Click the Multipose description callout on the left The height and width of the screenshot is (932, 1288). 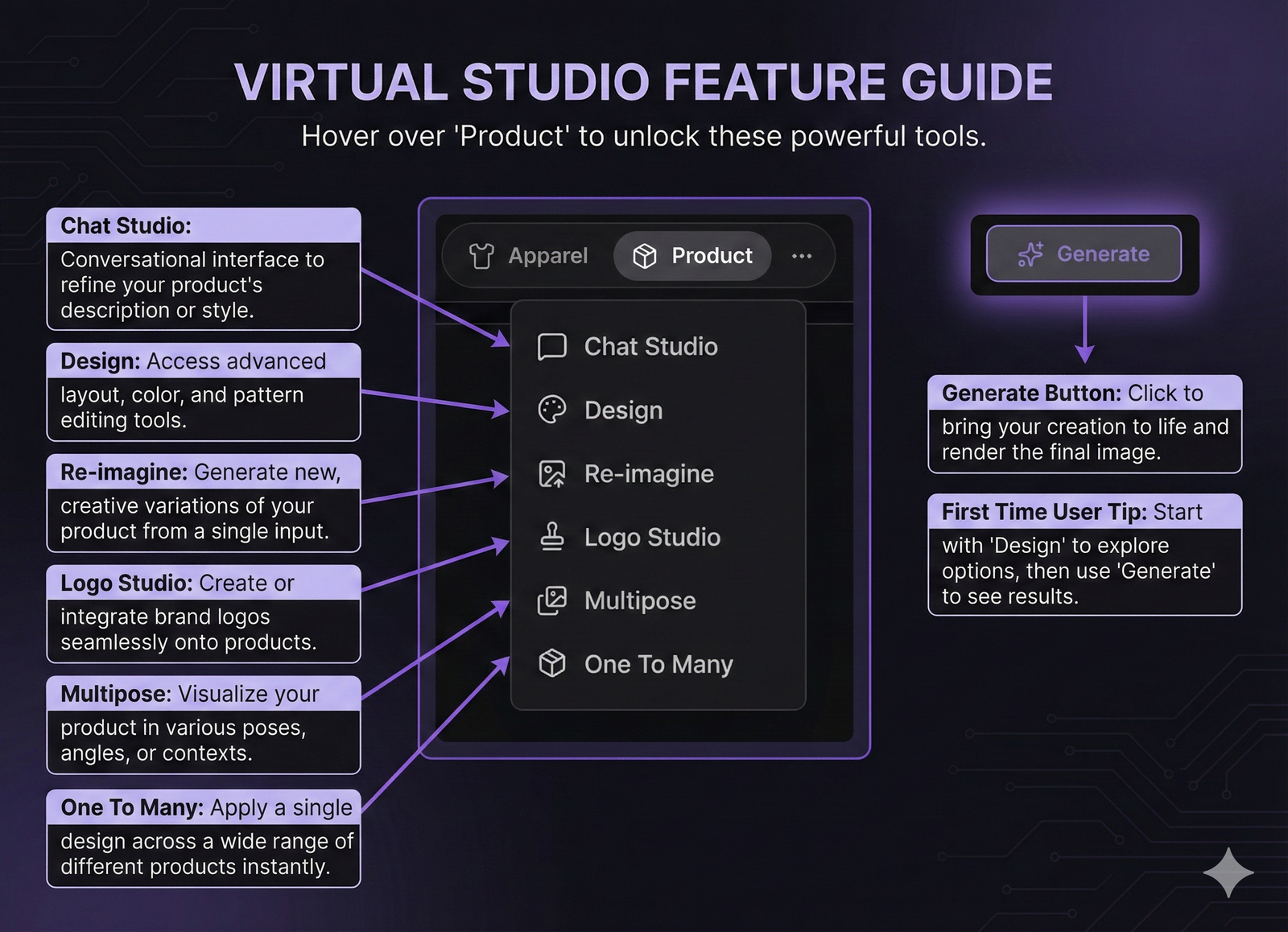[x=204, y=725]
